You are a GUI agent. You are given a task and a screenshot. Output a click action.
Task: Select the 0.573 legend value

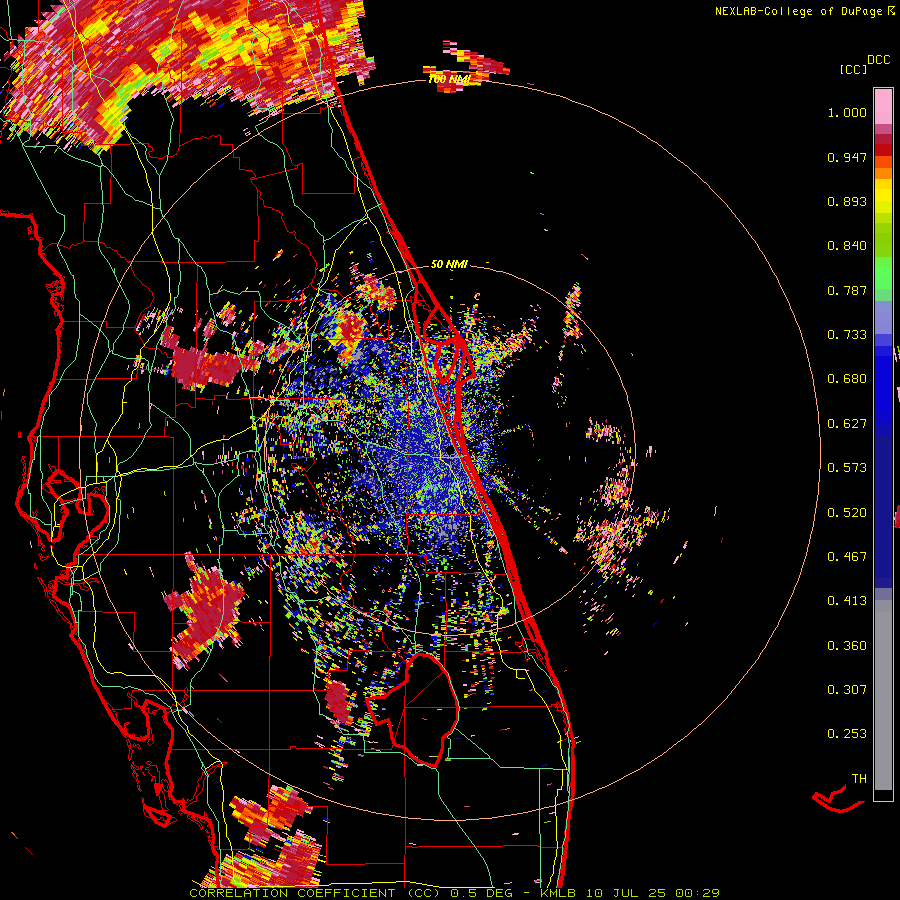[x=847, y=468]
